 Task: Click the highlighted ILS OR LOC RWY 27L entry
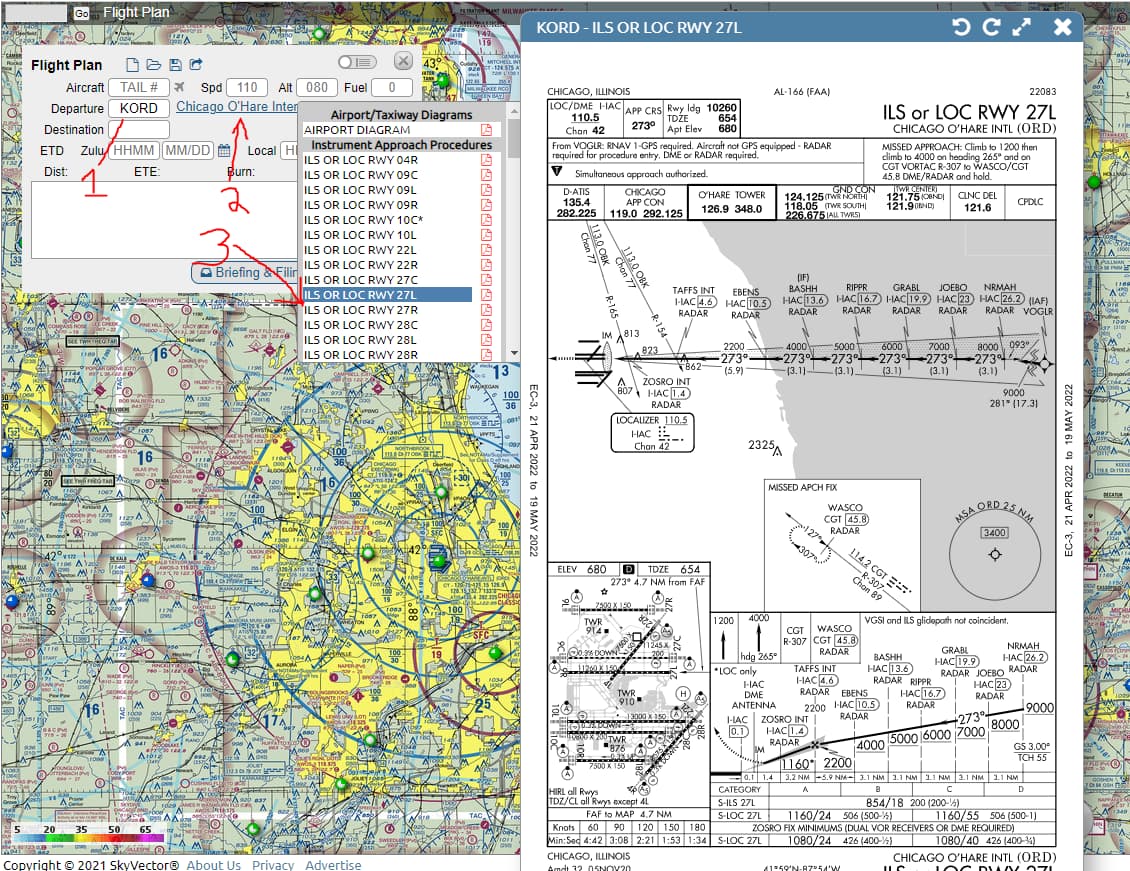pos(388,295)
